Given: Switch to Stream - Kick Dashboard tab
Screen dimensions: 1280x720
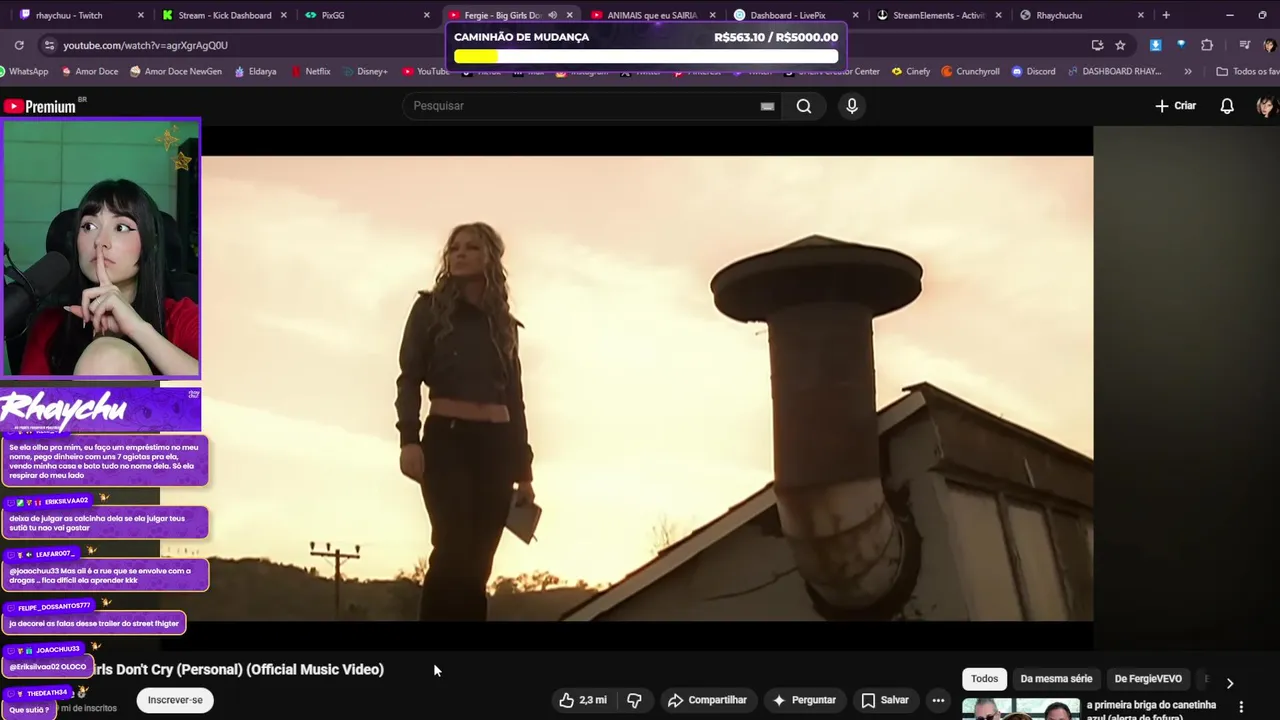Looking at the screenshot, I should click(225, 15).
